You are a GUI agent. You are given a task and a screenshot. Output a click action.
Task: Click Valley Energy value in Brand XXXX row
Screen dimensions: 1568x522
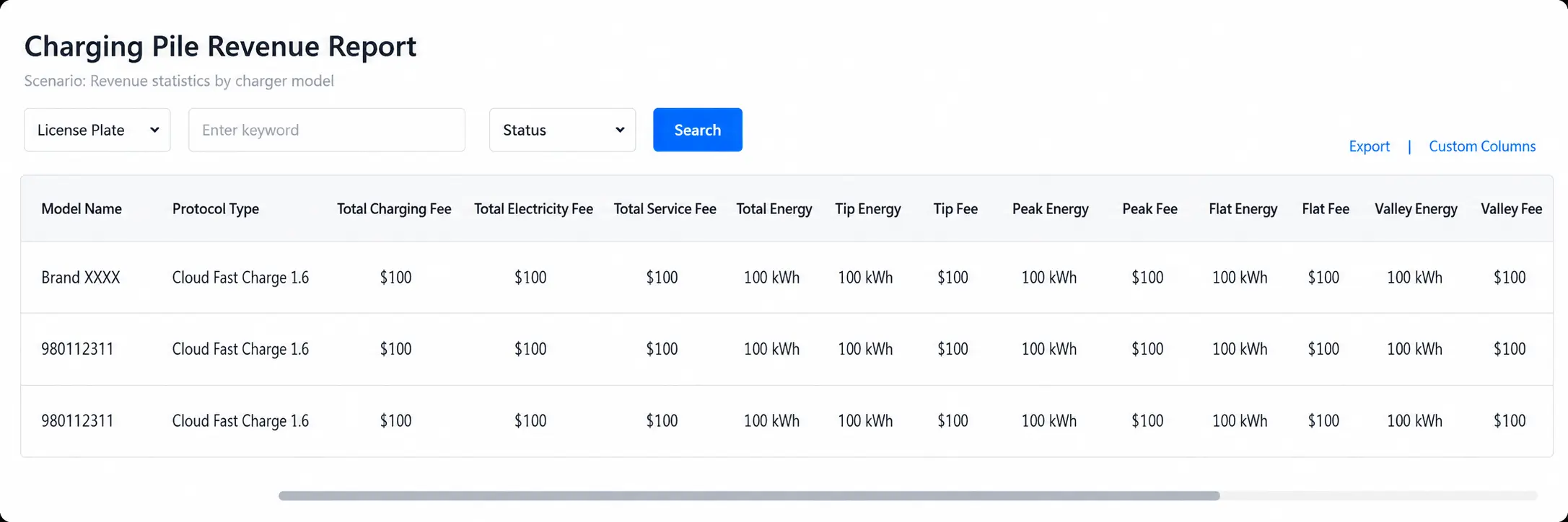1414,278
